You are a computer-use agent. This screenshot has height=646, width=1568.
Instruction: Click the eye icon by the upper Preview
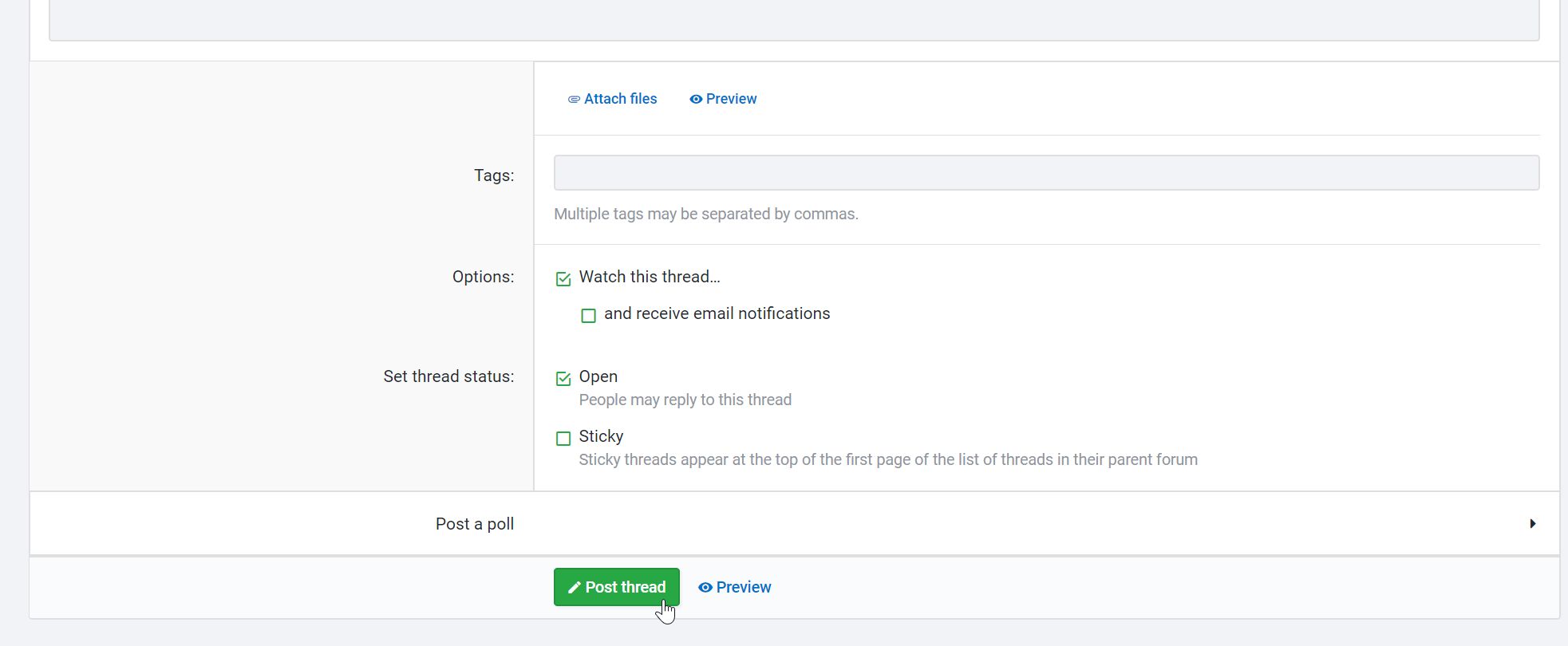tap(696, 100)
